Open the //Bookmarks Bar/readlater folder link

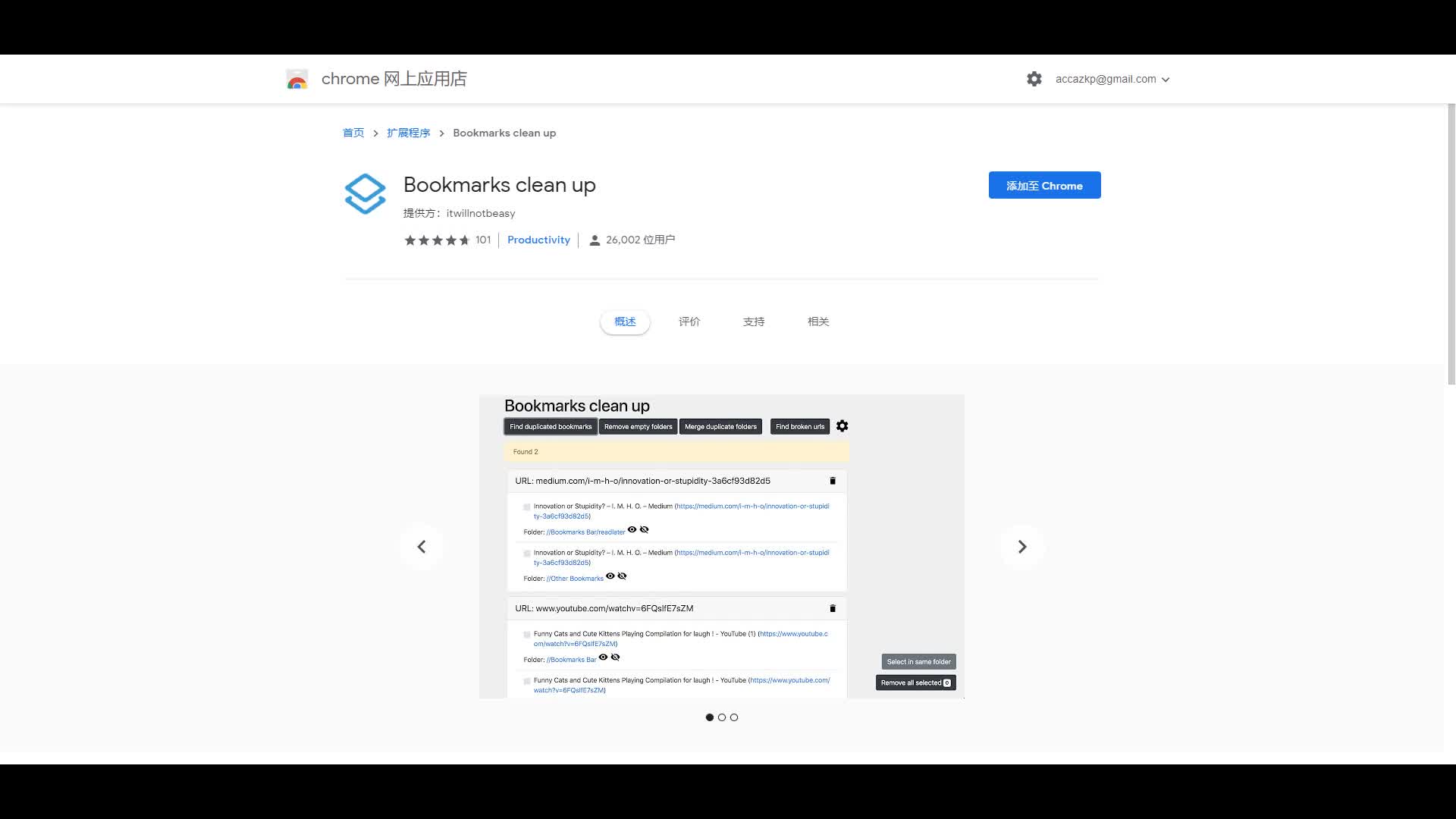coord(585,532)
